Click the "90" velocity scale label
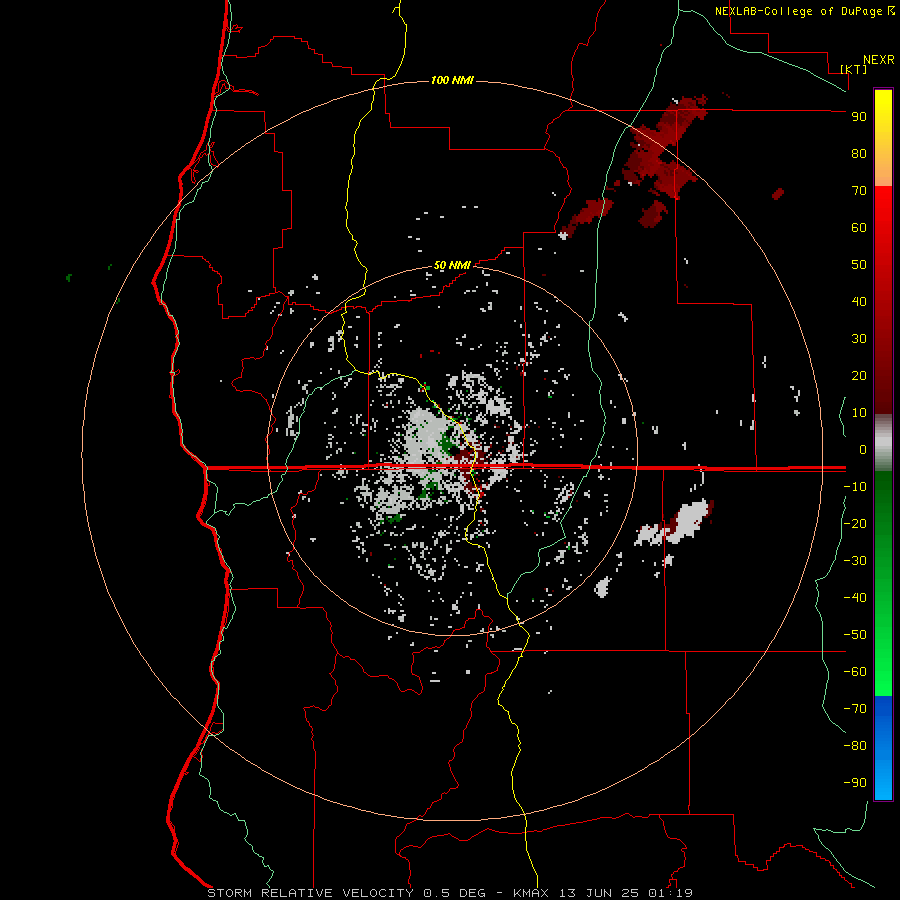 coord(859,117)
